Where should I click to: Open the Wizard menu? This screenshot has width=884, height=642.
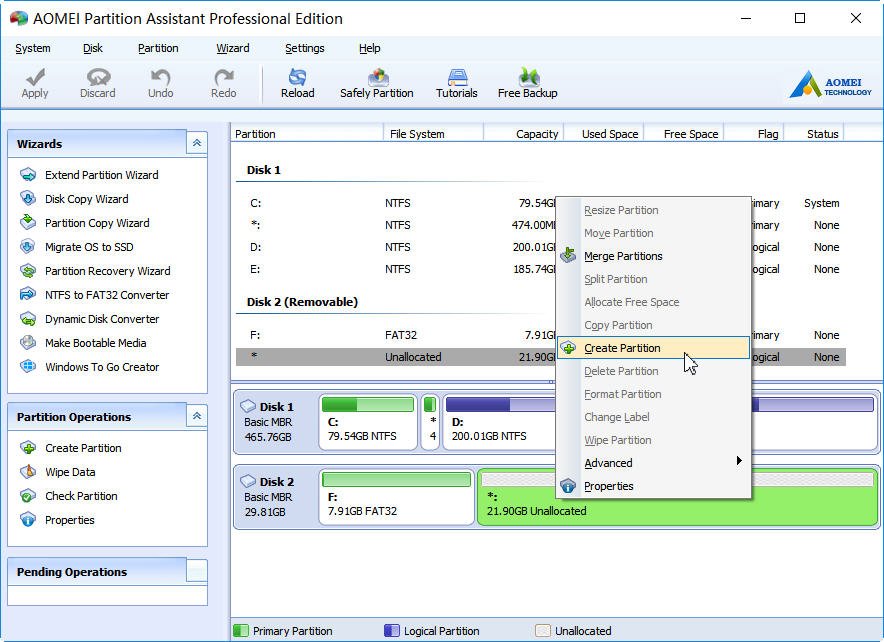(x=233, y=48)
